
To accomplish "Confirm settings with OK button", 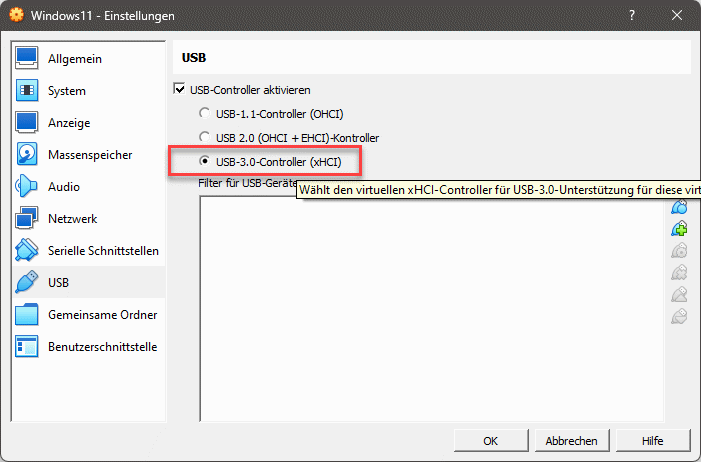I will pos(491,441).
